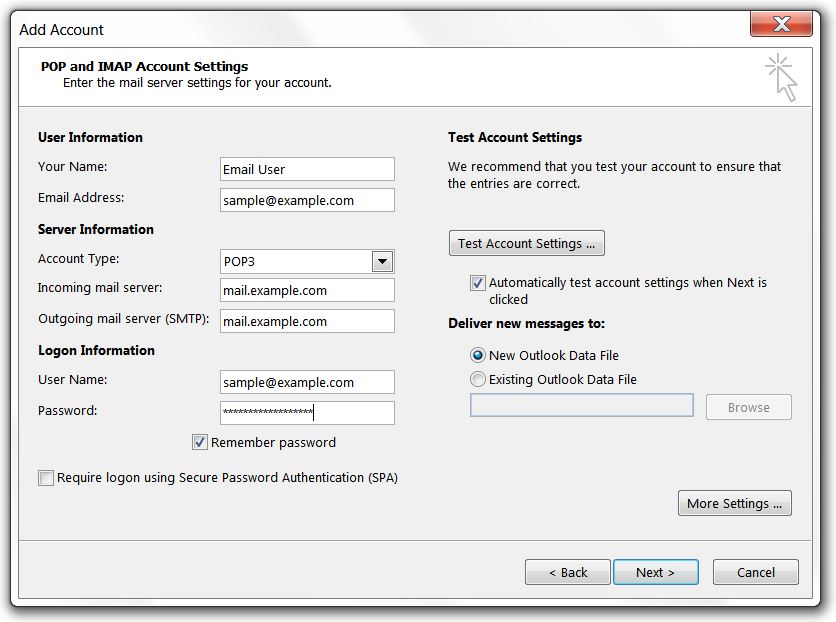Open More Settings dialog
This screenshot has height=622, width=836.
coord(735,503)
